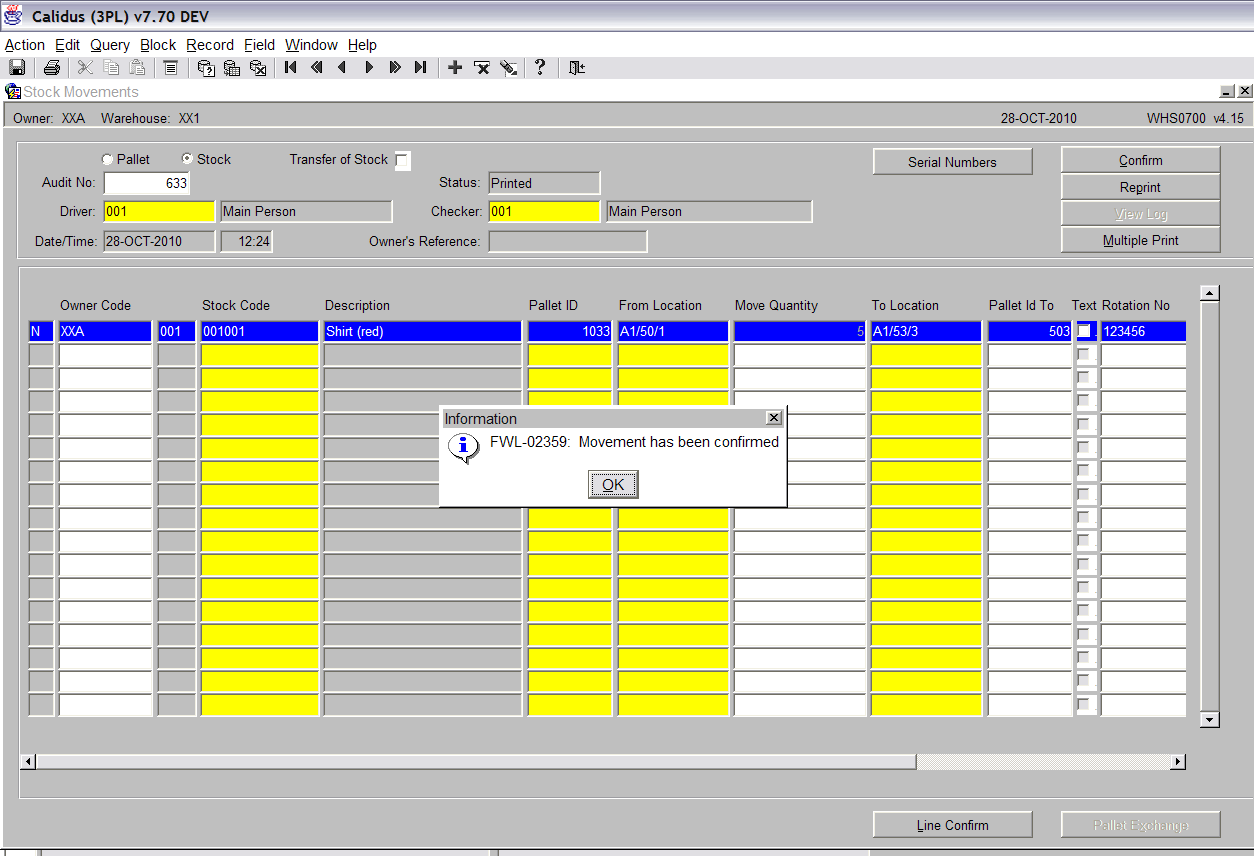Open the Action menu
The width and height of the screenshot is (1254, 856).
pyautogui.click(x=25, y=45)
